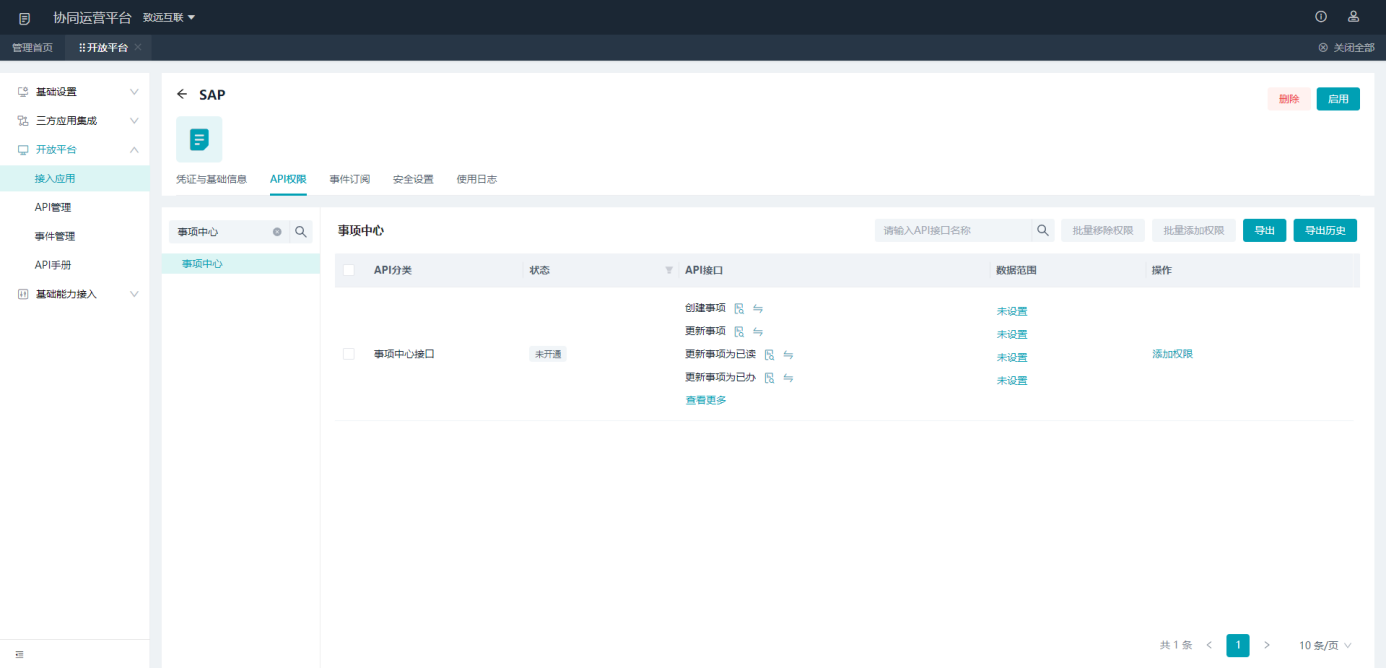Click the 批量添加权限 button
The height and width of the screenshot is (668, 1386).
tap(1194, 231)
